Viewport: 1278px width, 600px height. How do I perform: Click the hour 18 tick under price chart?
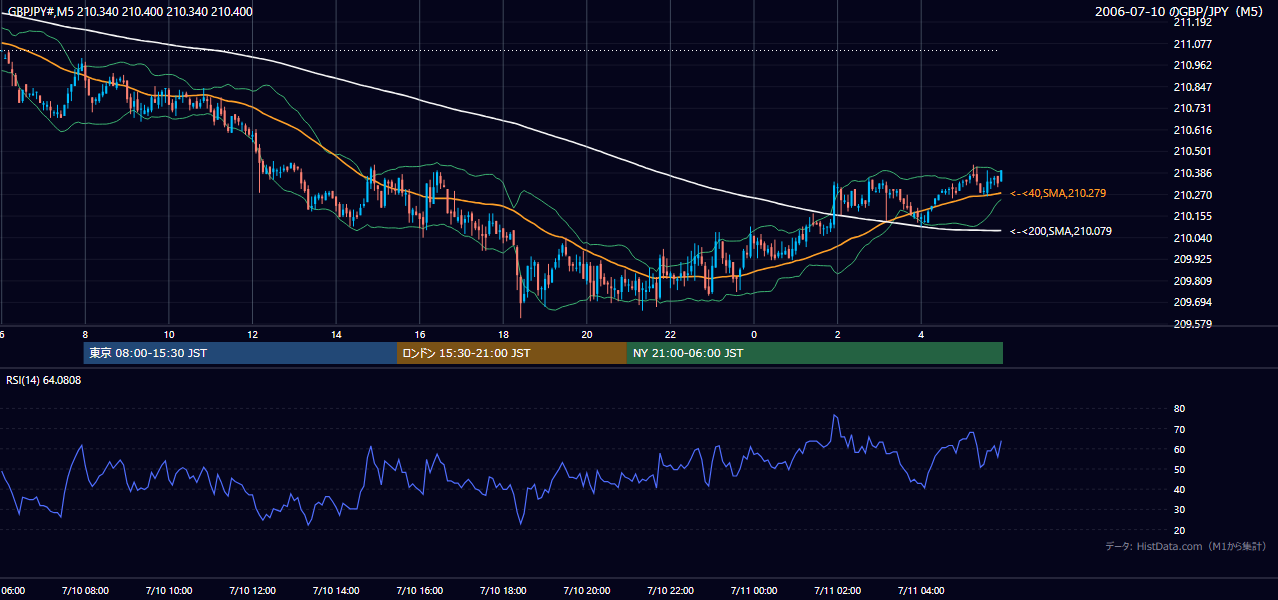503,334
